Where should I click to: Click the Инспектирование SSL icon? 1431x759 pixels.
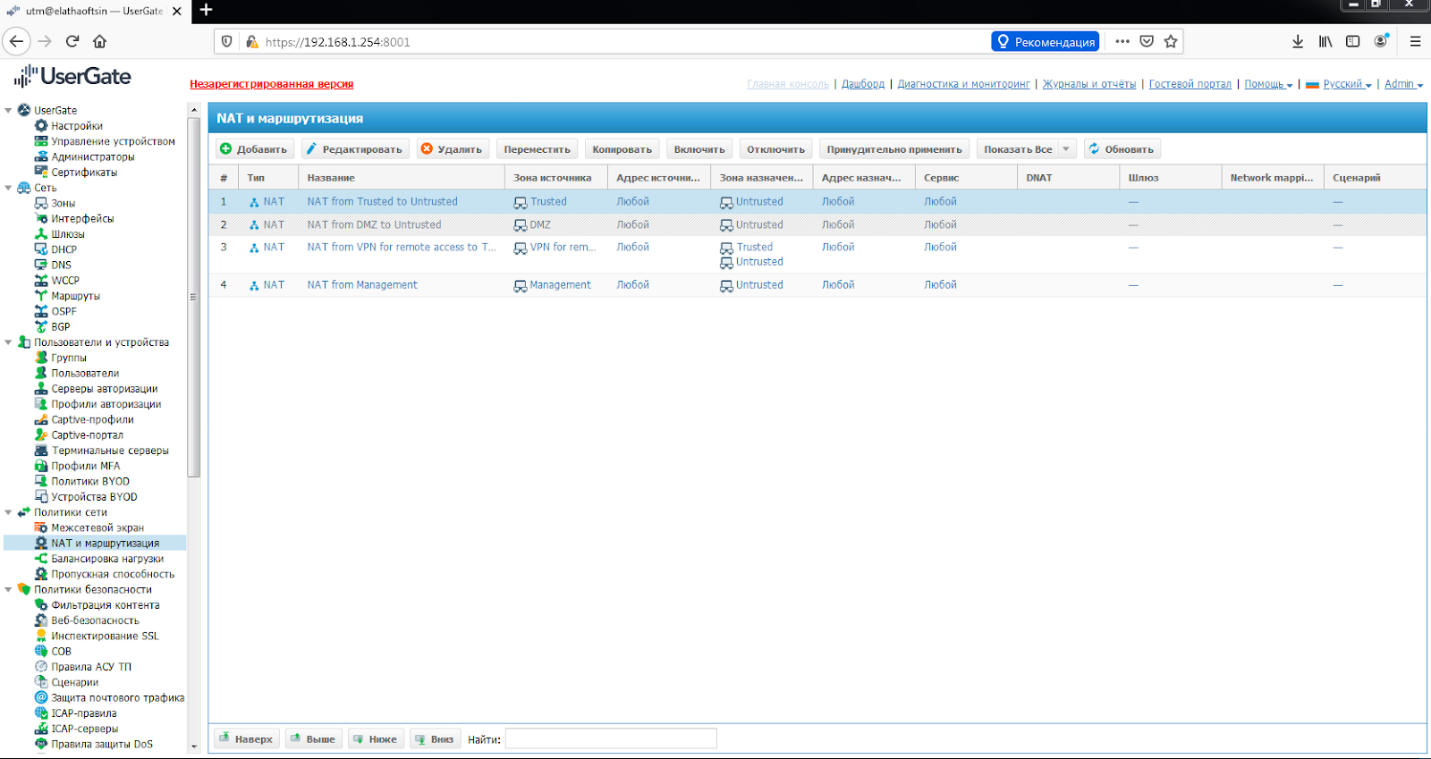pos(41,635)
